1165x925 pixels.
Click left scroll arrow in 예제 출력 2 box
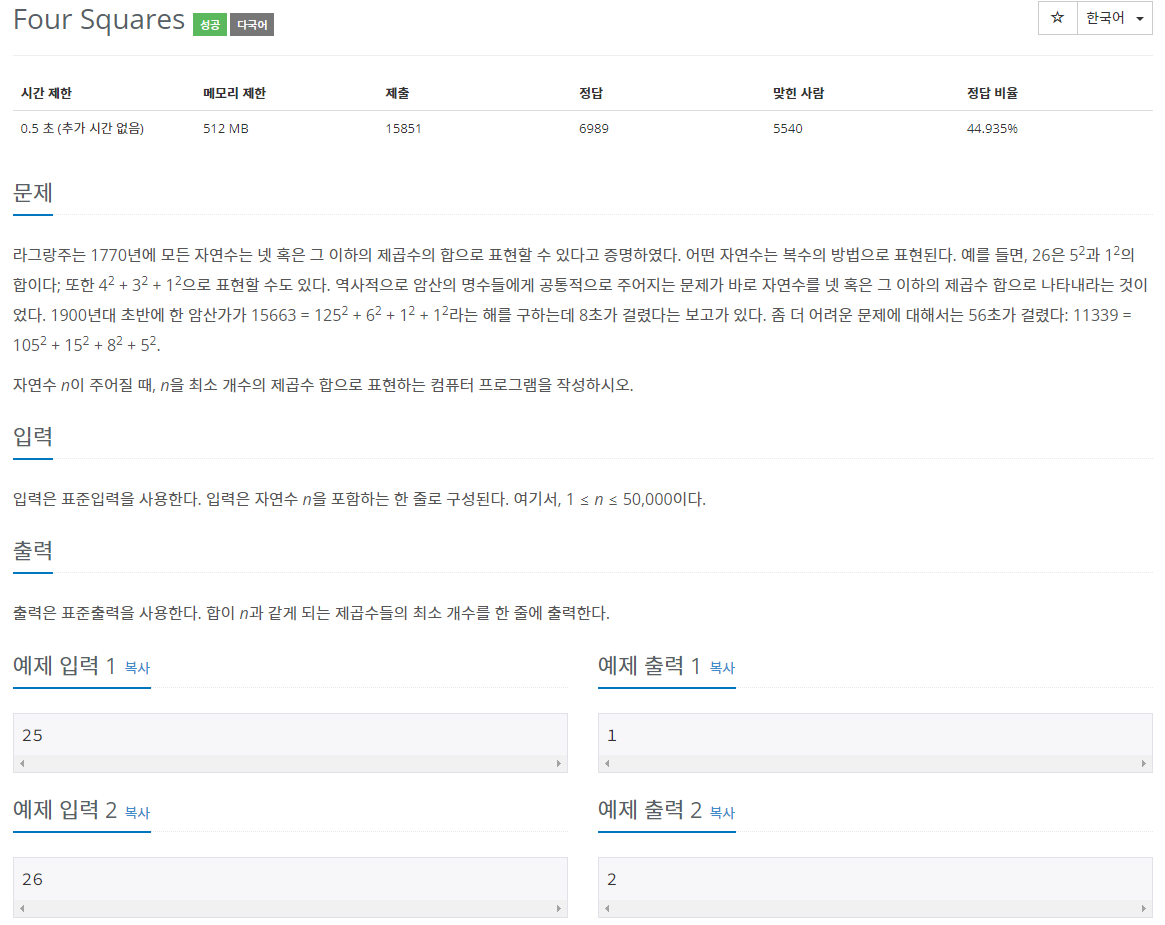click(607, 908)
